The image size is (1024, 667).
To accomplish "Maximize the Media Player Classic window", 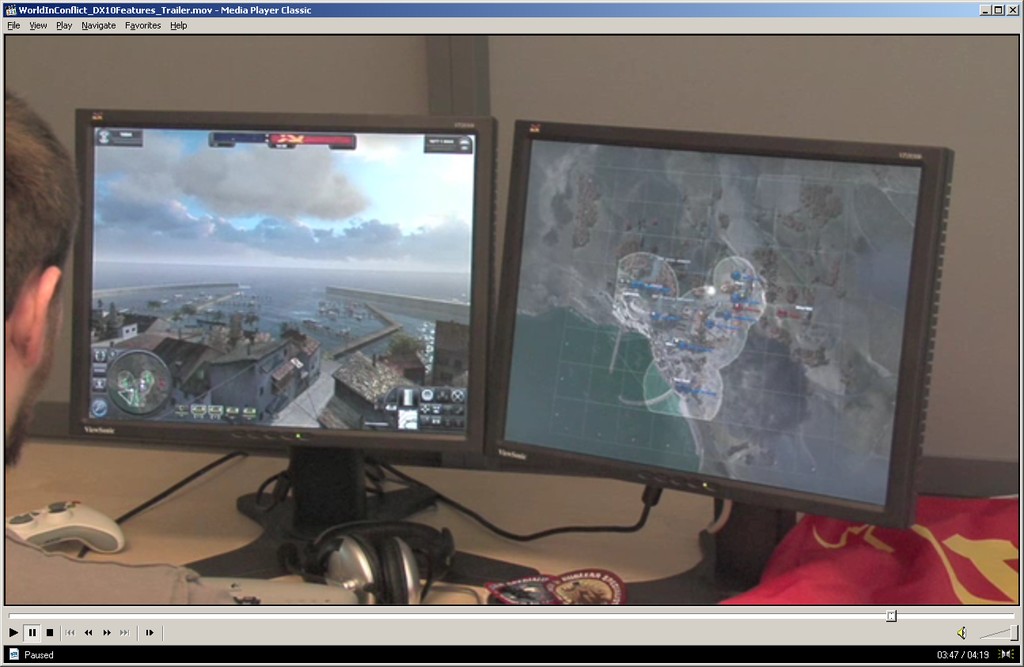I will (x=998, y=10).
